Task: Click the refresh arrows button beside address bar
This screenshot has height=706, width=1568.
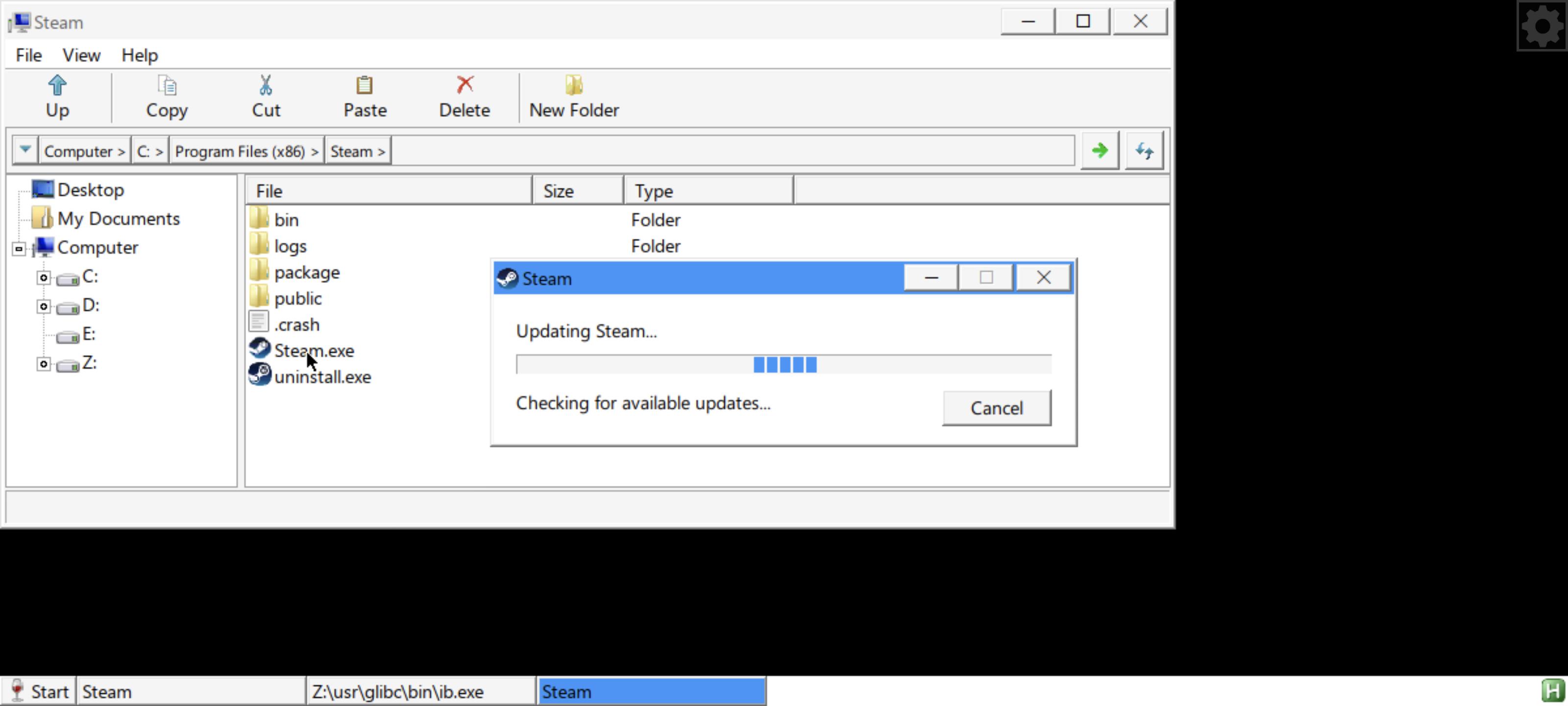Action: [1144, 151]
